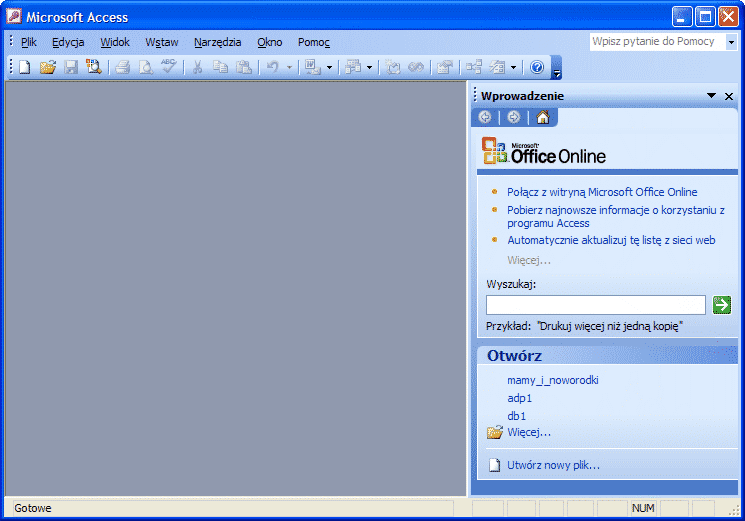Click Więcej link under Otwórz section
745x521 pixels.
(x=528, y=432)
